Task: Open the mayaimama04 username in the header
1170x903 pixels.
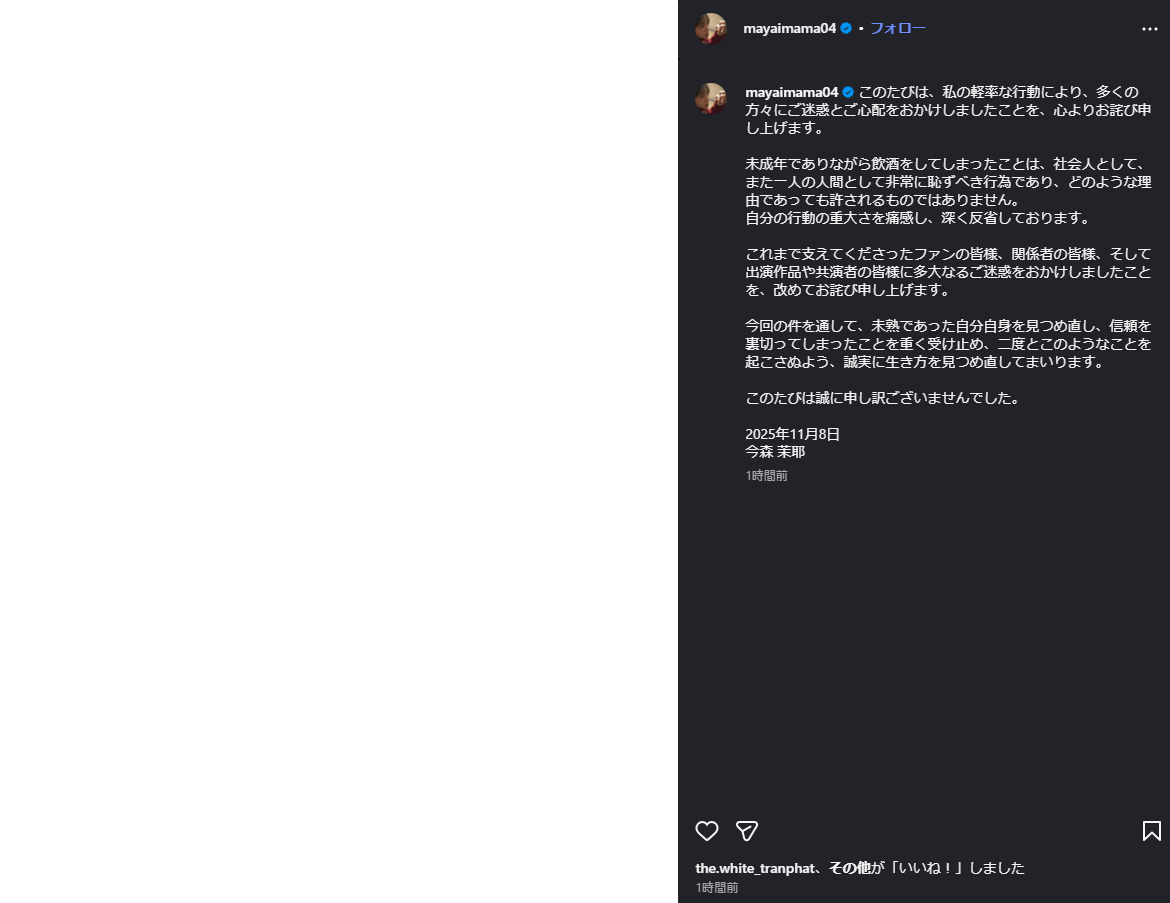Action: coord(789,28)
